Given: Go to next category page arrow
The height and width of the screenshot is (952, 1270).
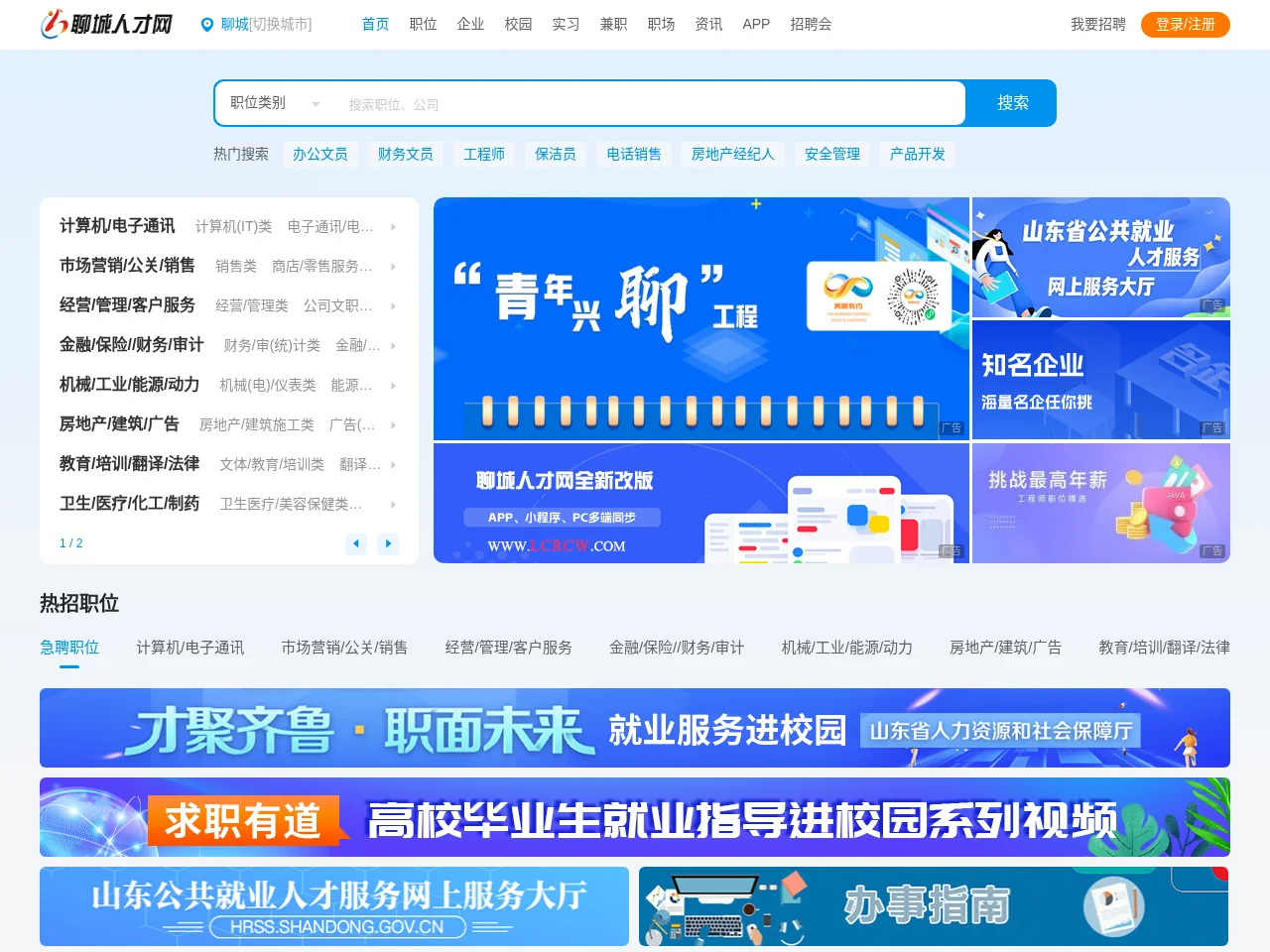Looking at the screenshot, I should pos(388,543).
